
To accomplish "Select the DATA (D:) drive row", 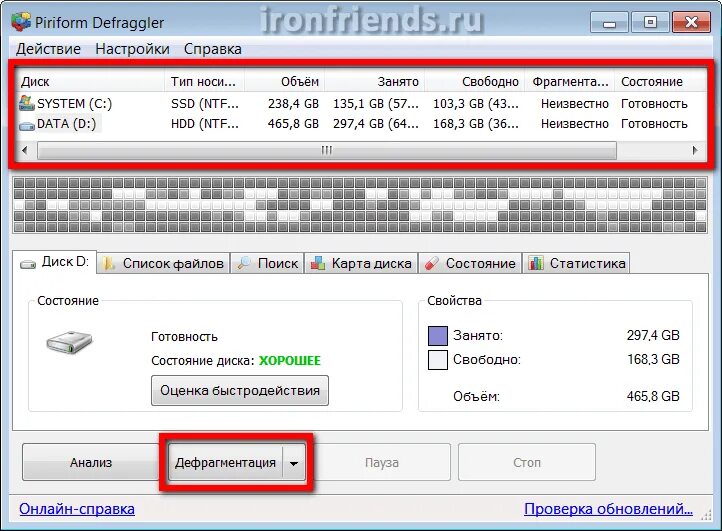I will pos(361,124).
